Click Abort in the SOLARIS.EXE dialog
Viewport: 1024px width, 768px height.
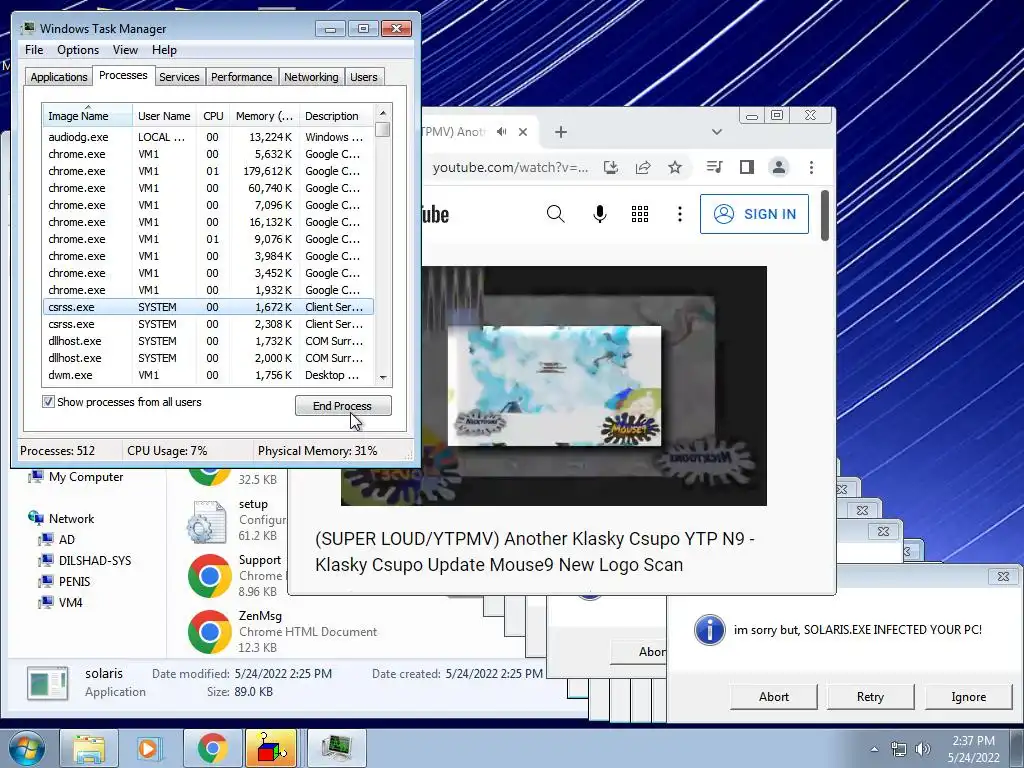click(774, 697)
